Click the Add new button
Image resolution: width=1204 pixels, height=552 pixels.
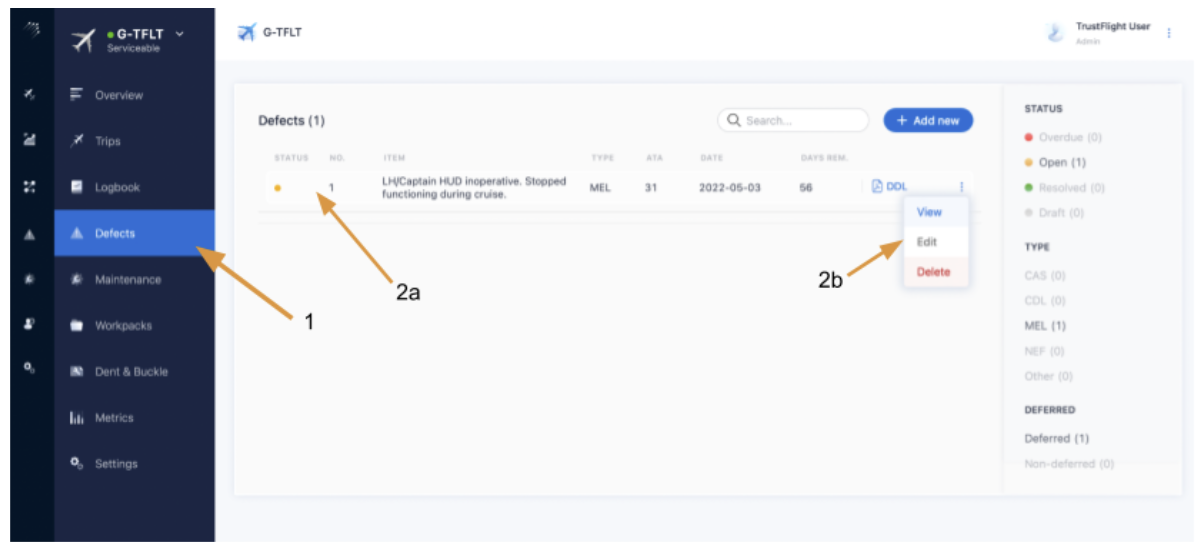927,120
